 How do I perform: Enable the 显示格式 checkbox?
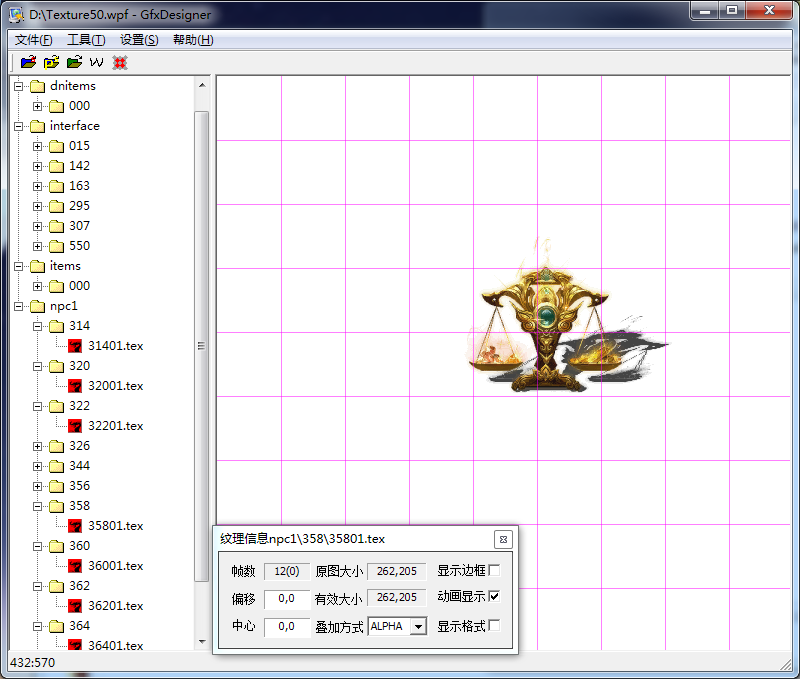click(494, 625)
